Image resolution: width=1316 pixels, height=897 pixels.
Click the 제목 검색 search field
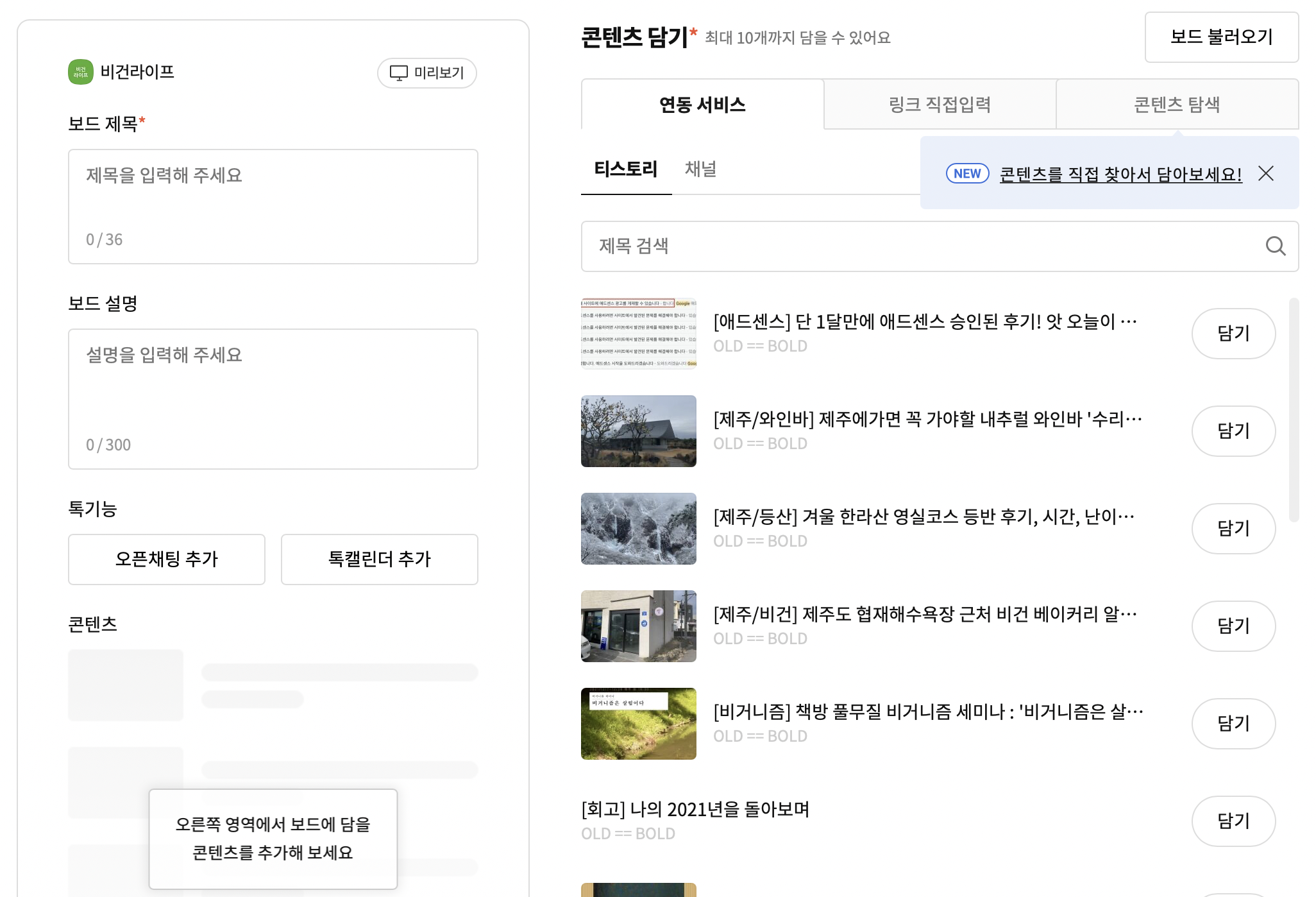coord(940,246)
